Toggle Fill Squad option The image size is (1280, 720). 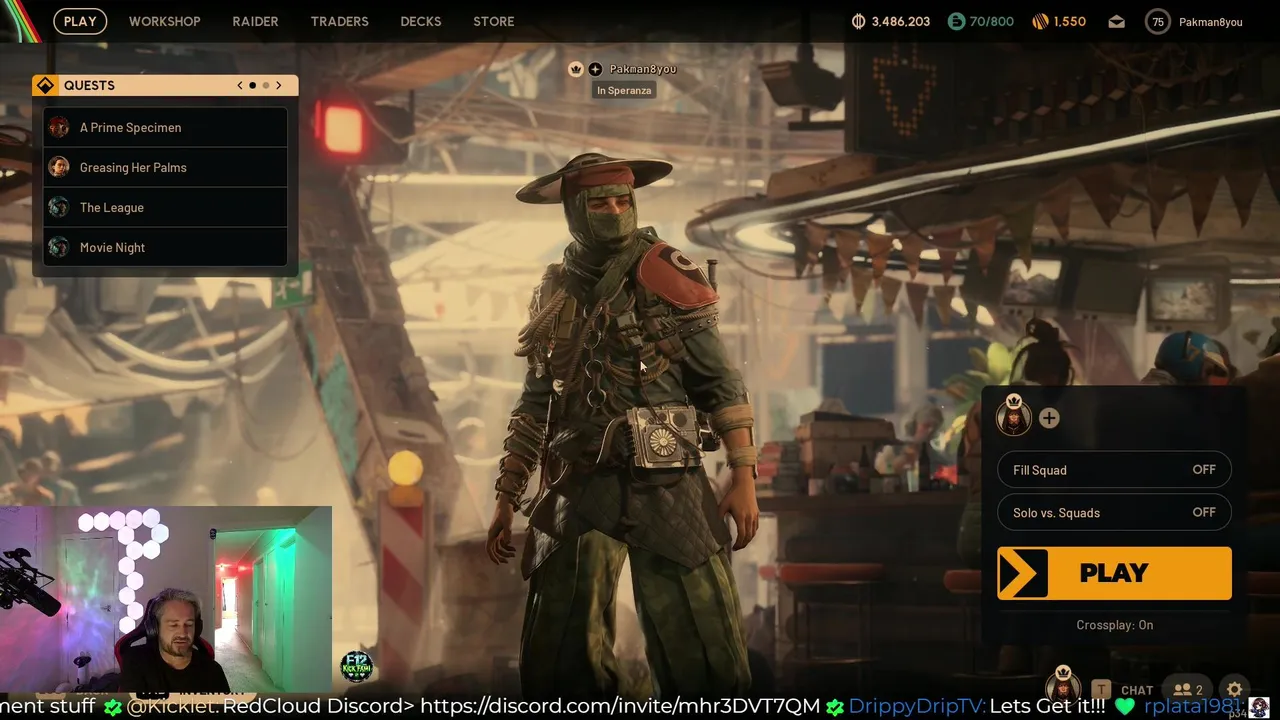click(x=1114, y=470)
